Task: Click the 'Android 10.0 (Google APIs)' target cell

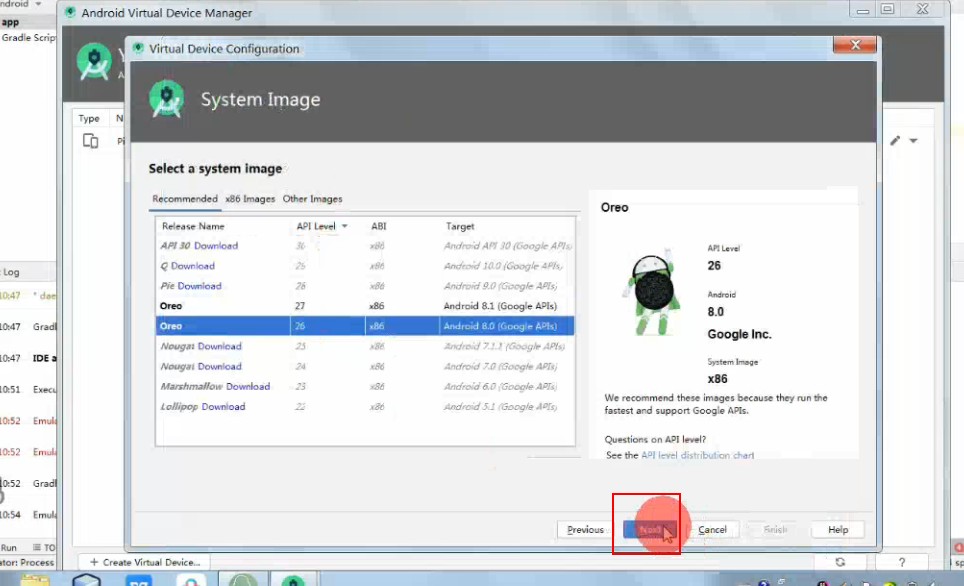Action: (503, 266)
